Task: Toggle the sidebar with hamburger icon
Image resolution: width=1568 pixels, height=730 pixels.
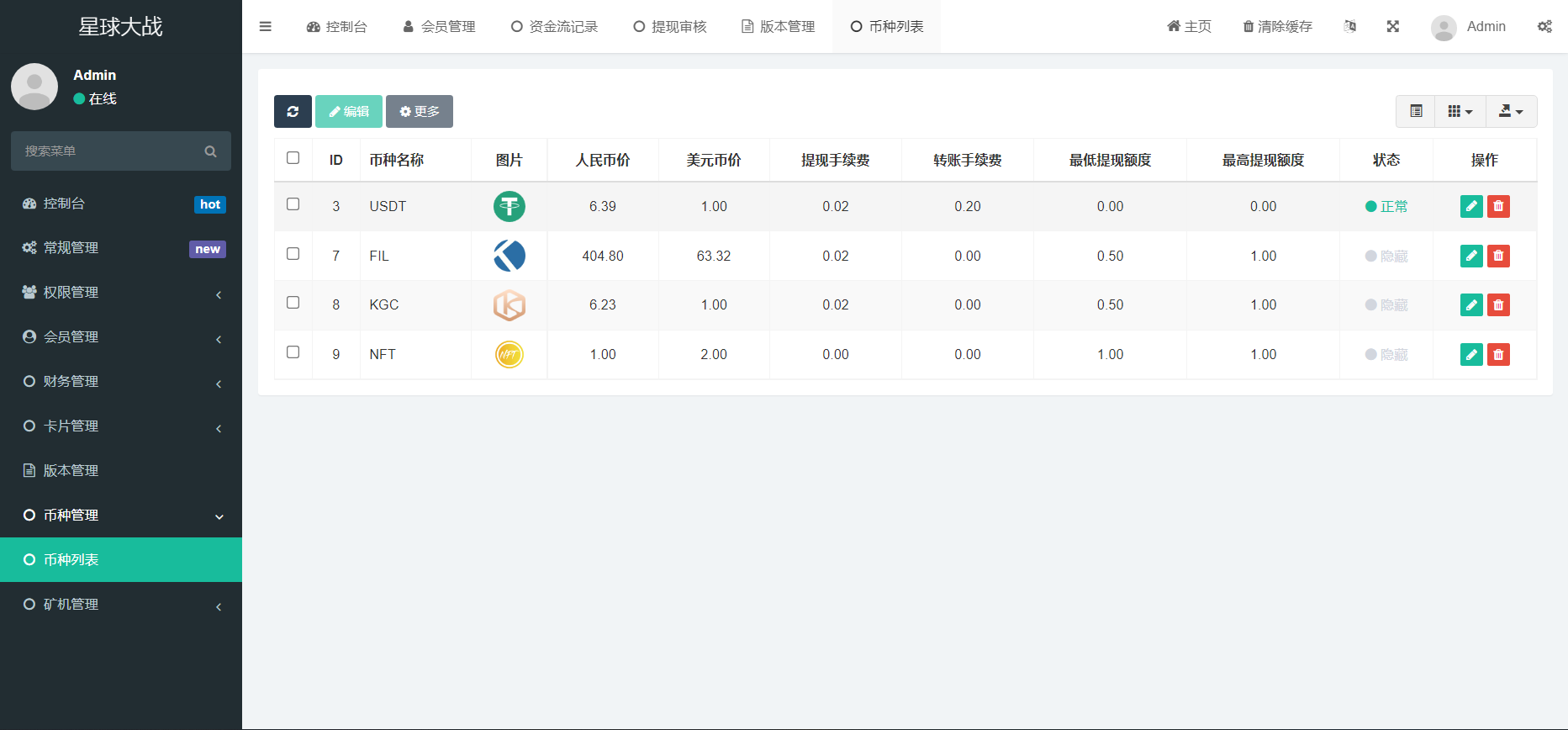Action: (266, 26)
